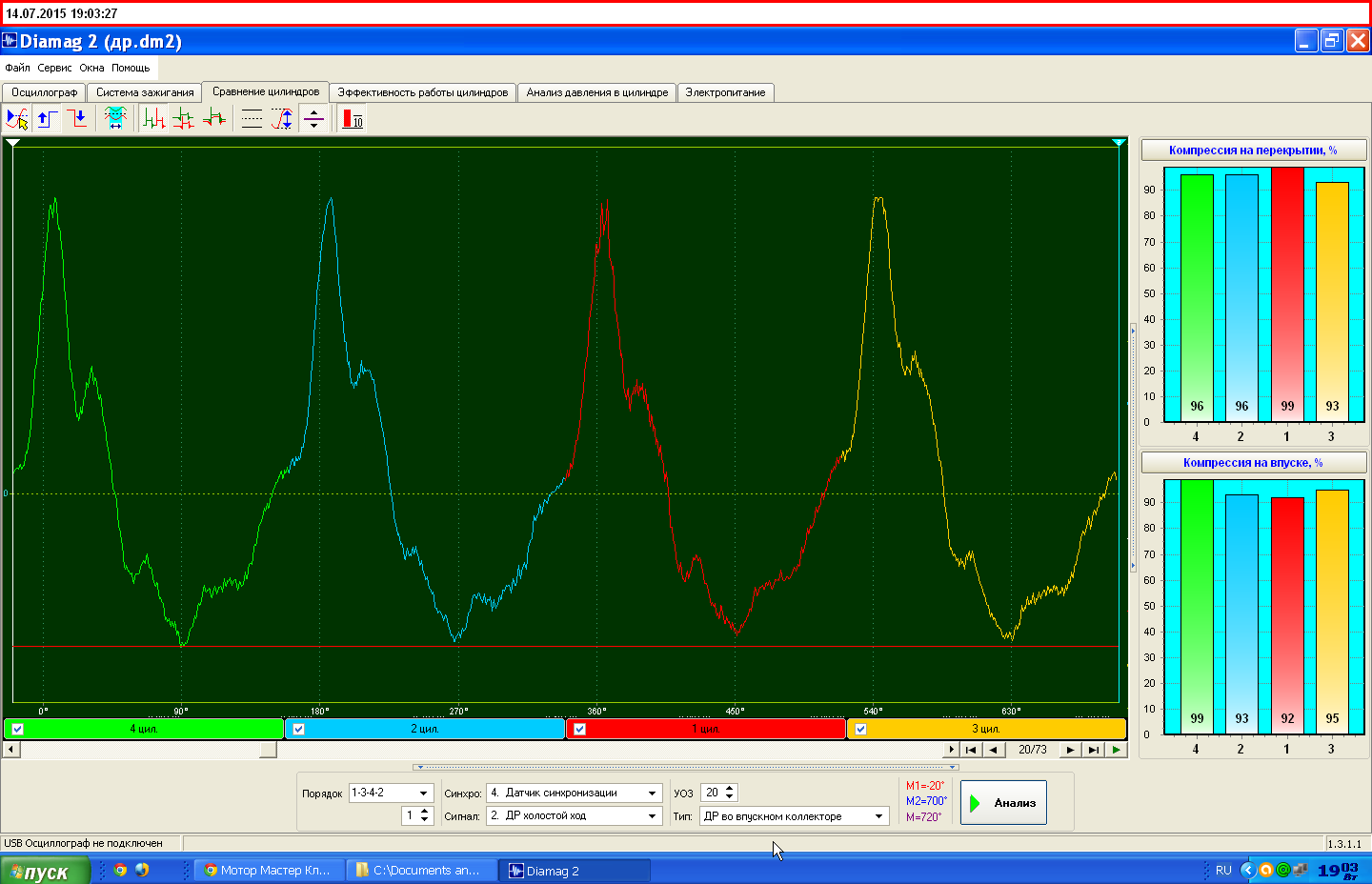The width and height of the screenshot is (1372, 884).
Task: Switch to the Система зажигания tab
Action: 145,92
